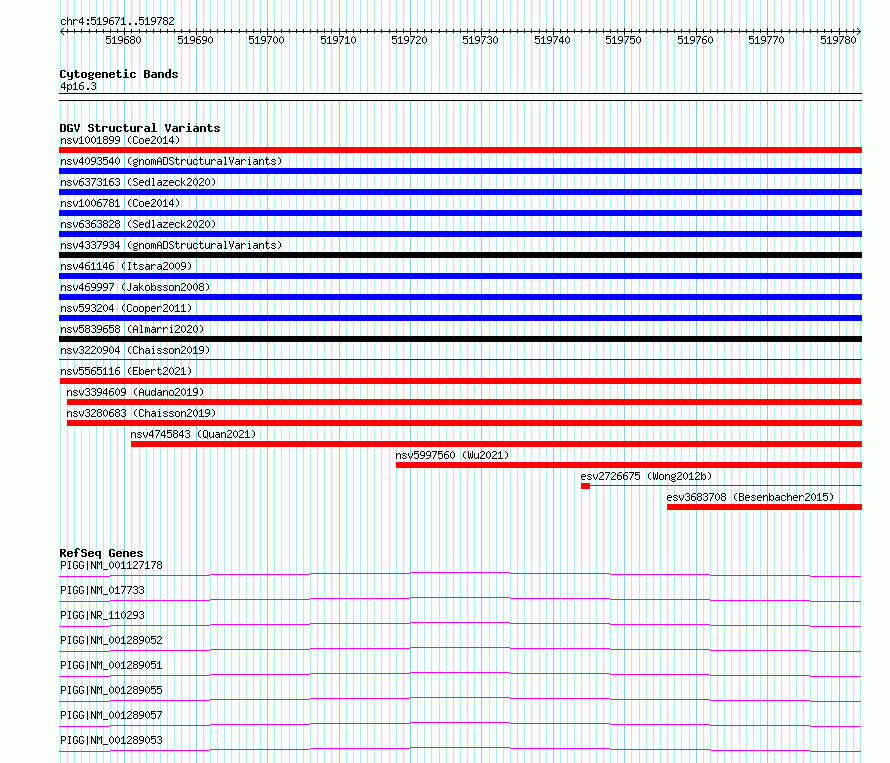Click the thin blue line under nsv3220904
Viewport: 890px width, 763px height.
click(x=460, y=359)
